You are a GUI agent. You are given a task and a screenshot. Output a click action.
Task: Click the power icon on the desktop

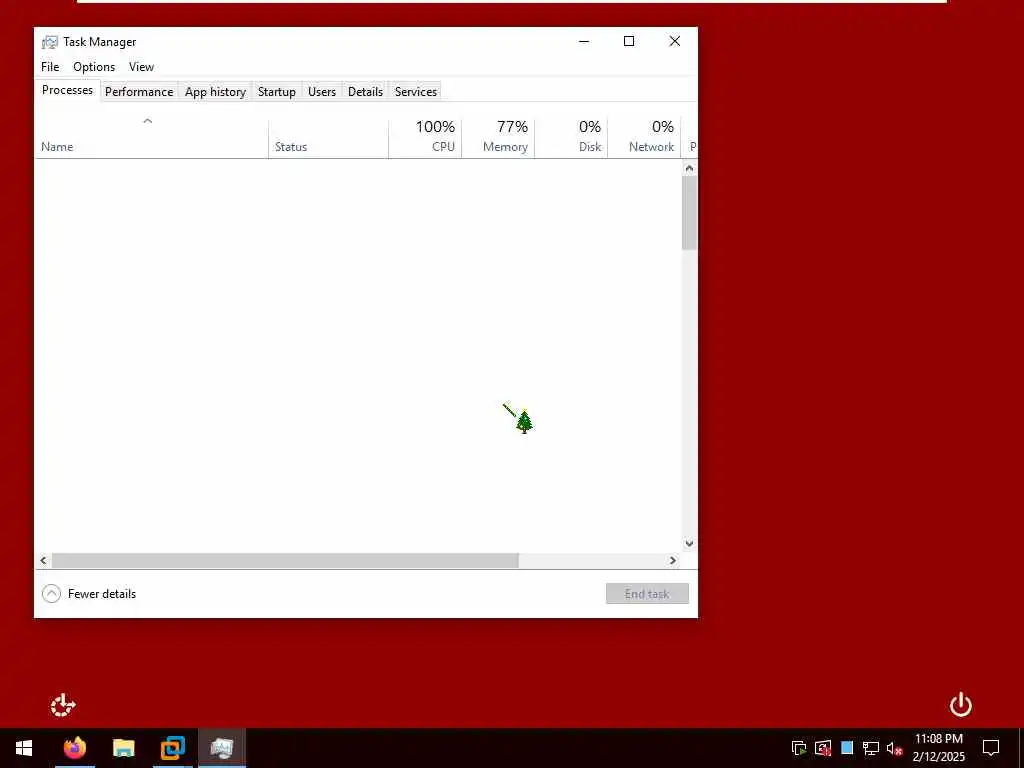961,705
